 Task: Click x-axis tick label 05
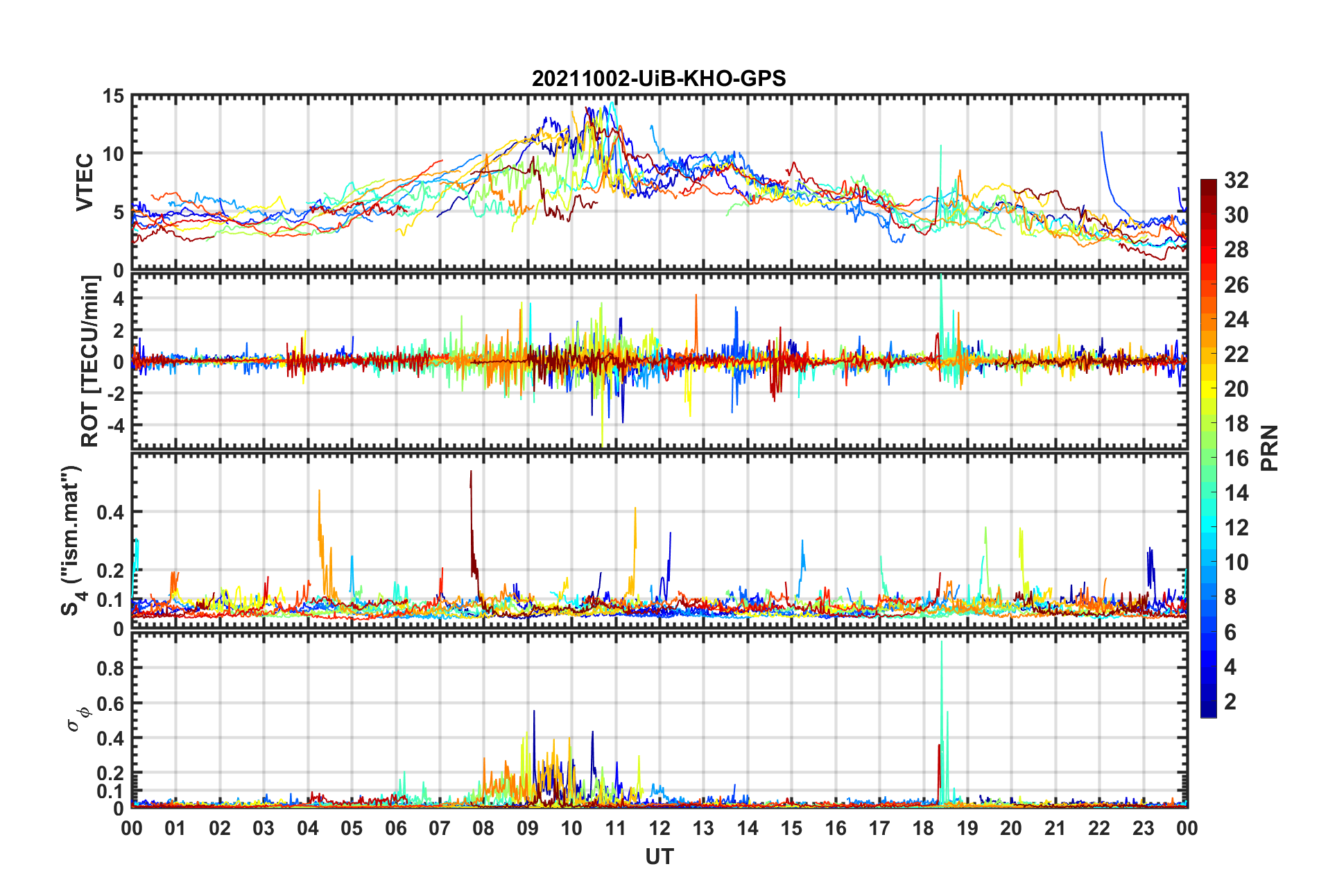tap(352, 828)
